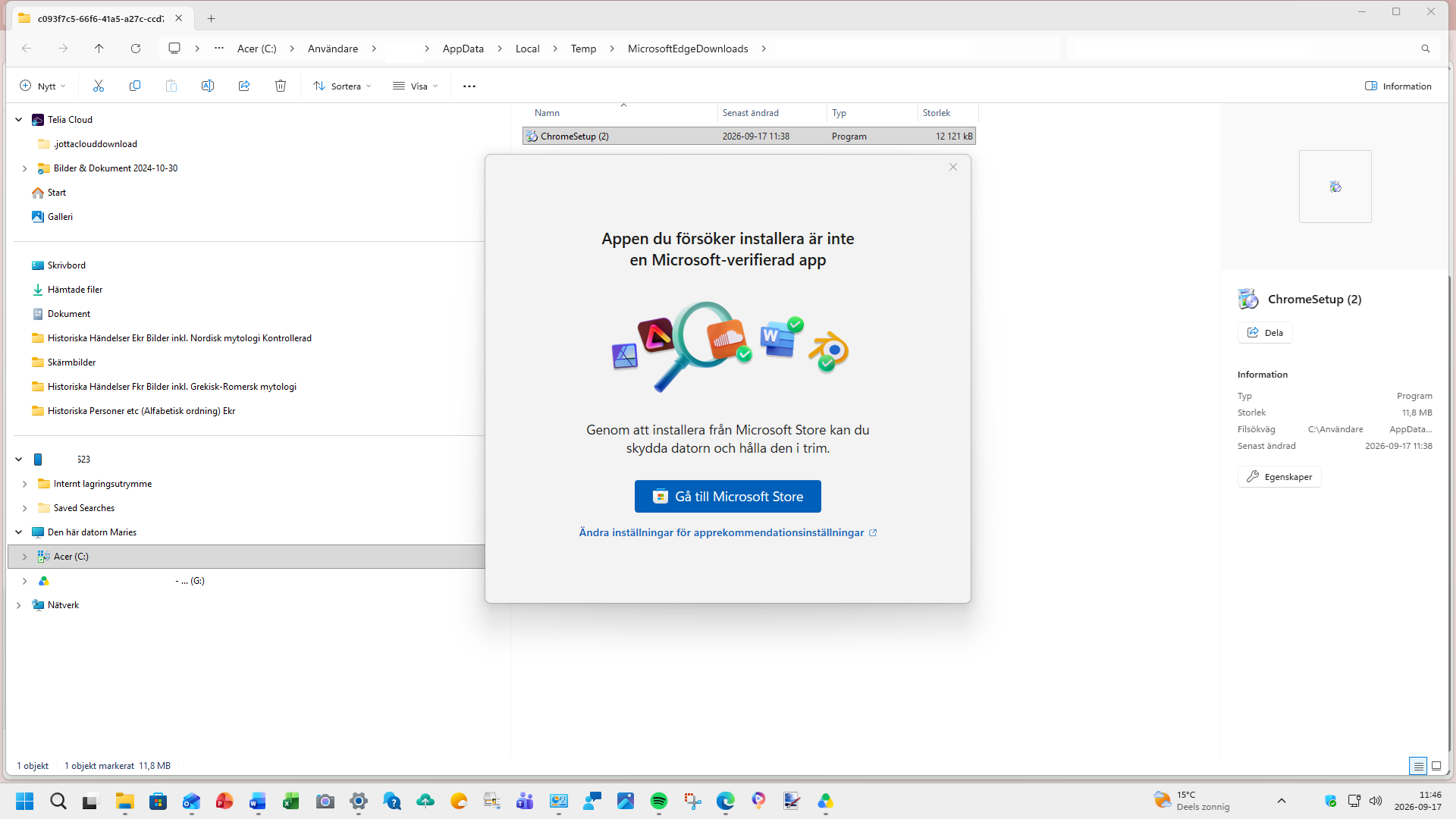
Task: Click the Typ column header
Action: pyautogui.click(x=872, y=113)
